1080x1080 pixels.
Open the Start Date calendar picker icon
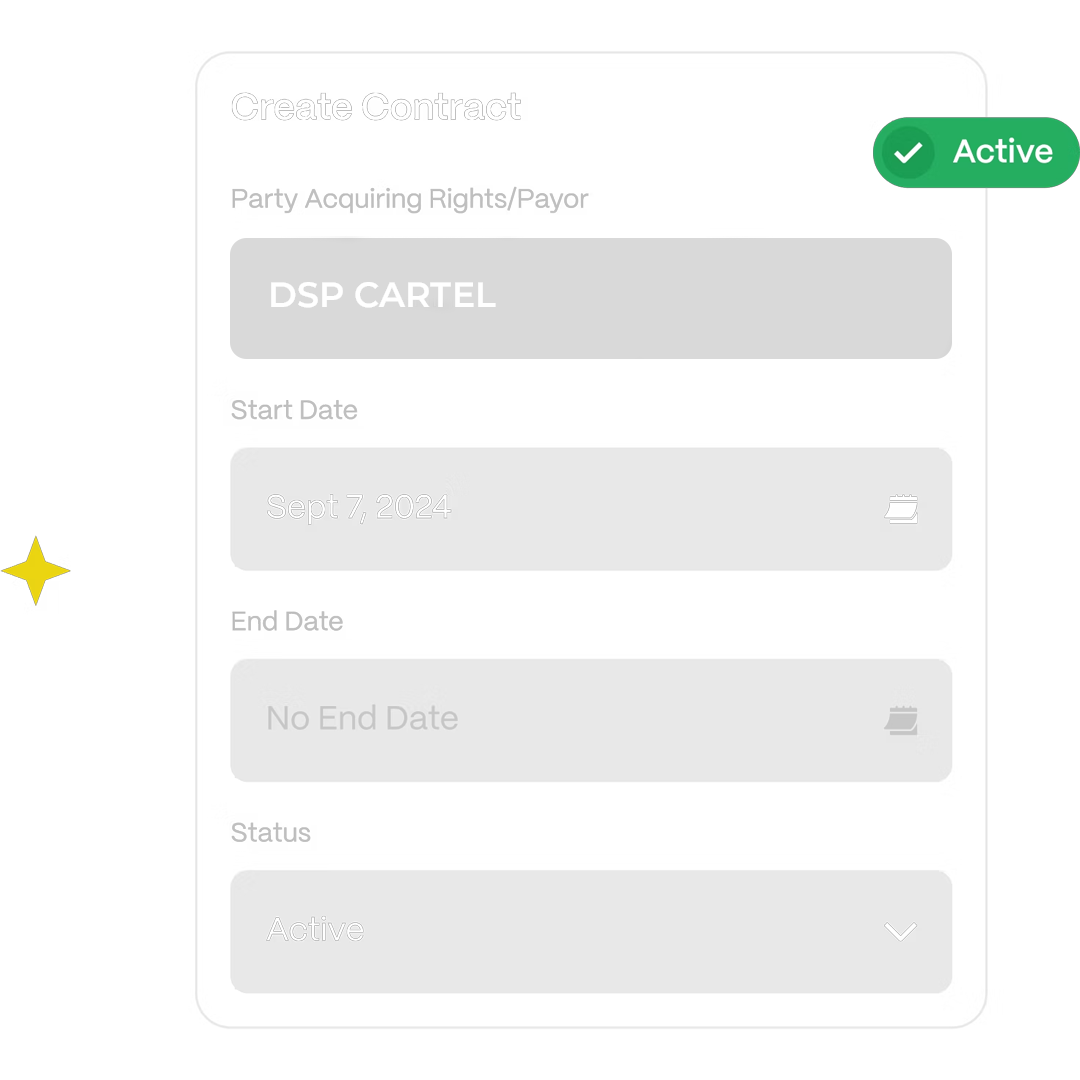click(x=901, y=509)
